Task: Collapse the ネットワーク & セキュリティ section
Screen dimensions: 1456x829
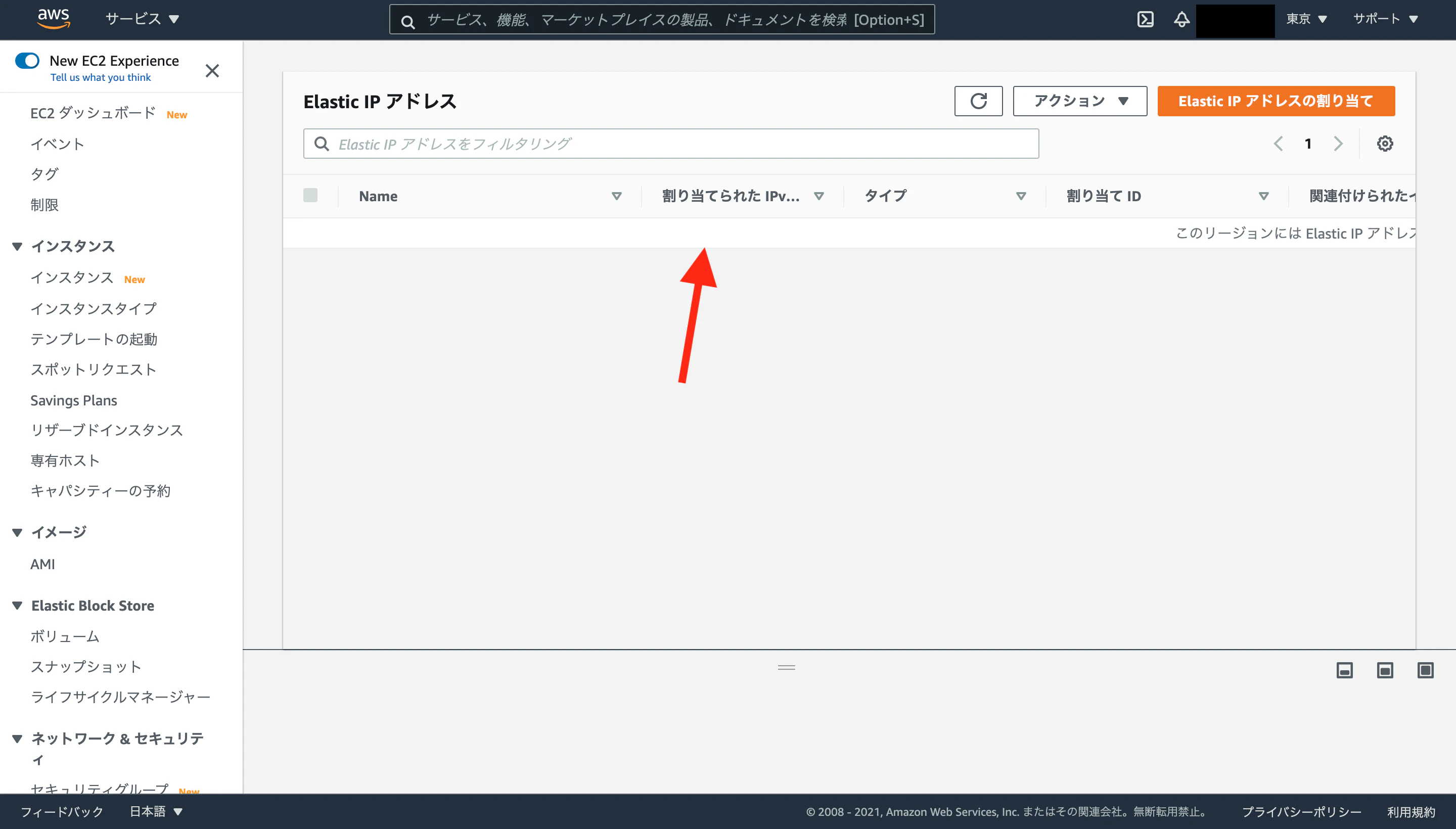Action: [x=17, y=739]
